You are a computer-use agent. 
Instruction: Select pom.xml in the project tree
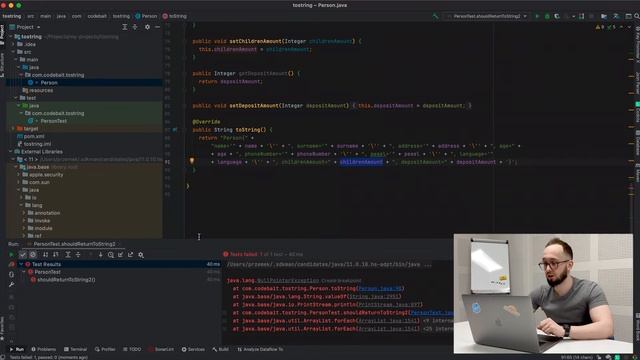(x=34, y=136)
